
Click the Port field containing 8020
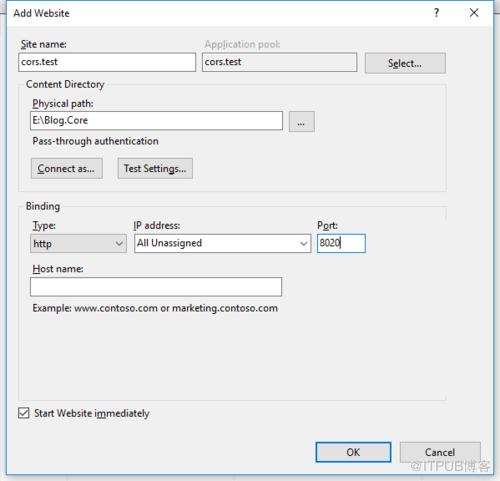click(341, 243)
